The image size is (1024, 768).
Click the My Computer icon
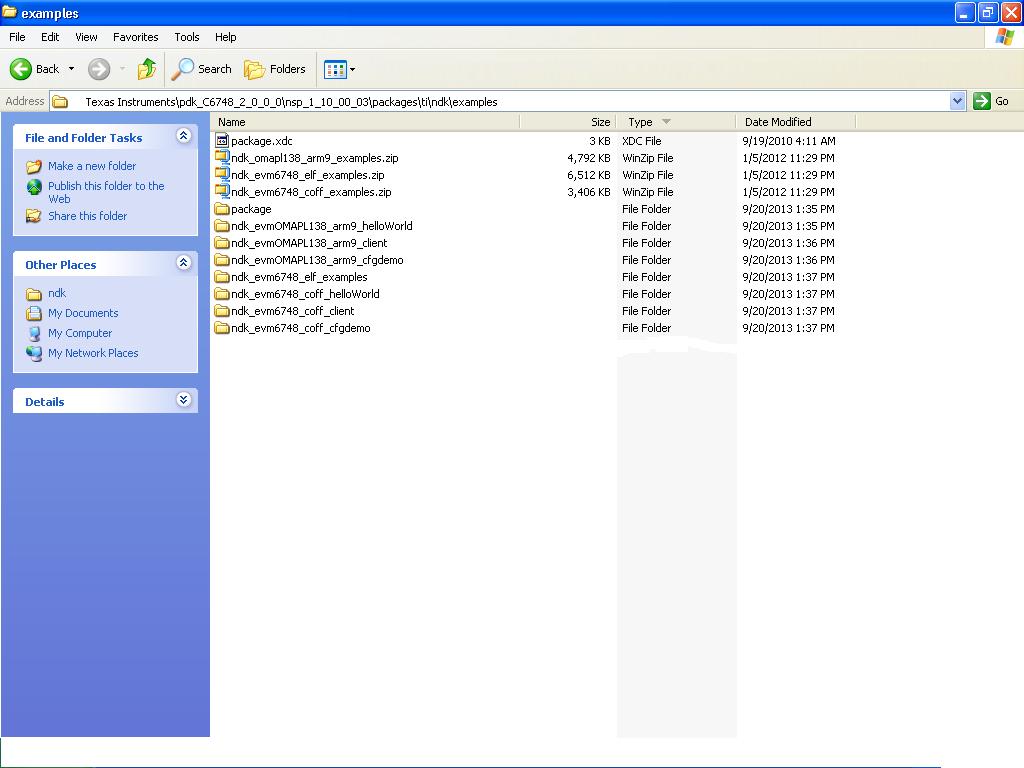(x=34, y=334)
